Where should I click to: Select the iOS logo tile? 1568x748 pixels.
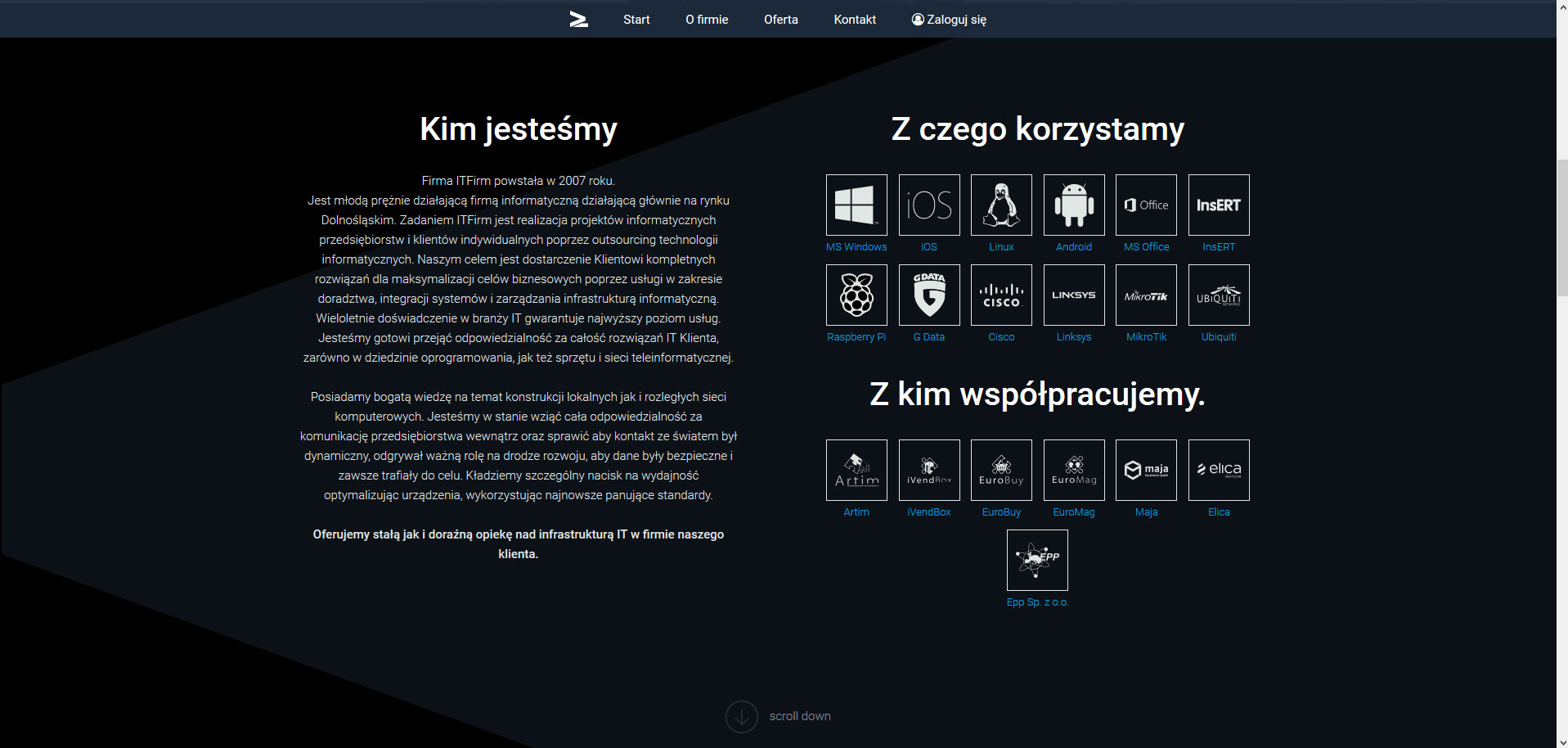(x=929, y=205)
